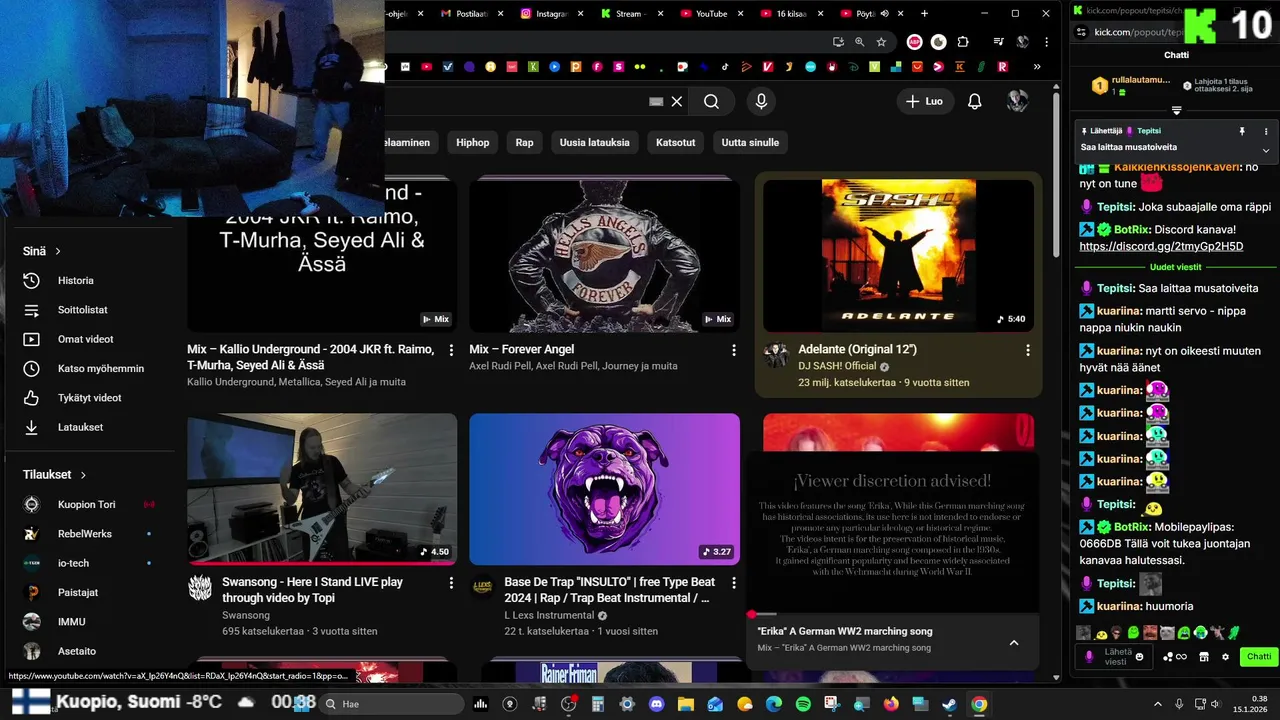
Task: Open the Chrome zoom magnifier icon
Action: tap(859, 42)
